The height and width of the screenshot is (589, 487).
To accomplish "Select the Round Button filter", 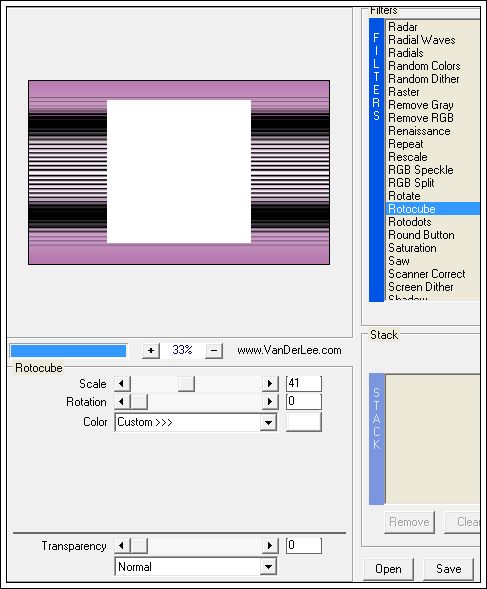I will [x=421, y=235].
